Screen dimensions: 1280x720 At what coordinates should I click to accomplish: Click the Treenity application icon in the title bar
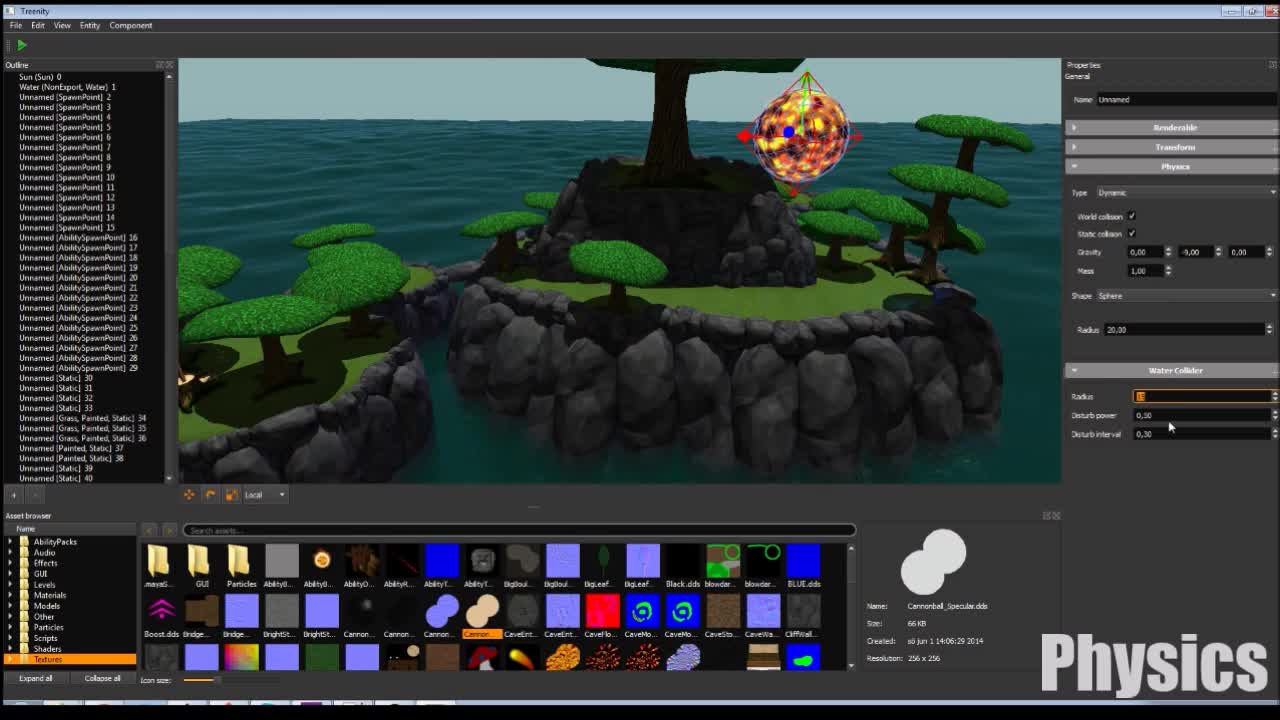[x=12, y=11]
